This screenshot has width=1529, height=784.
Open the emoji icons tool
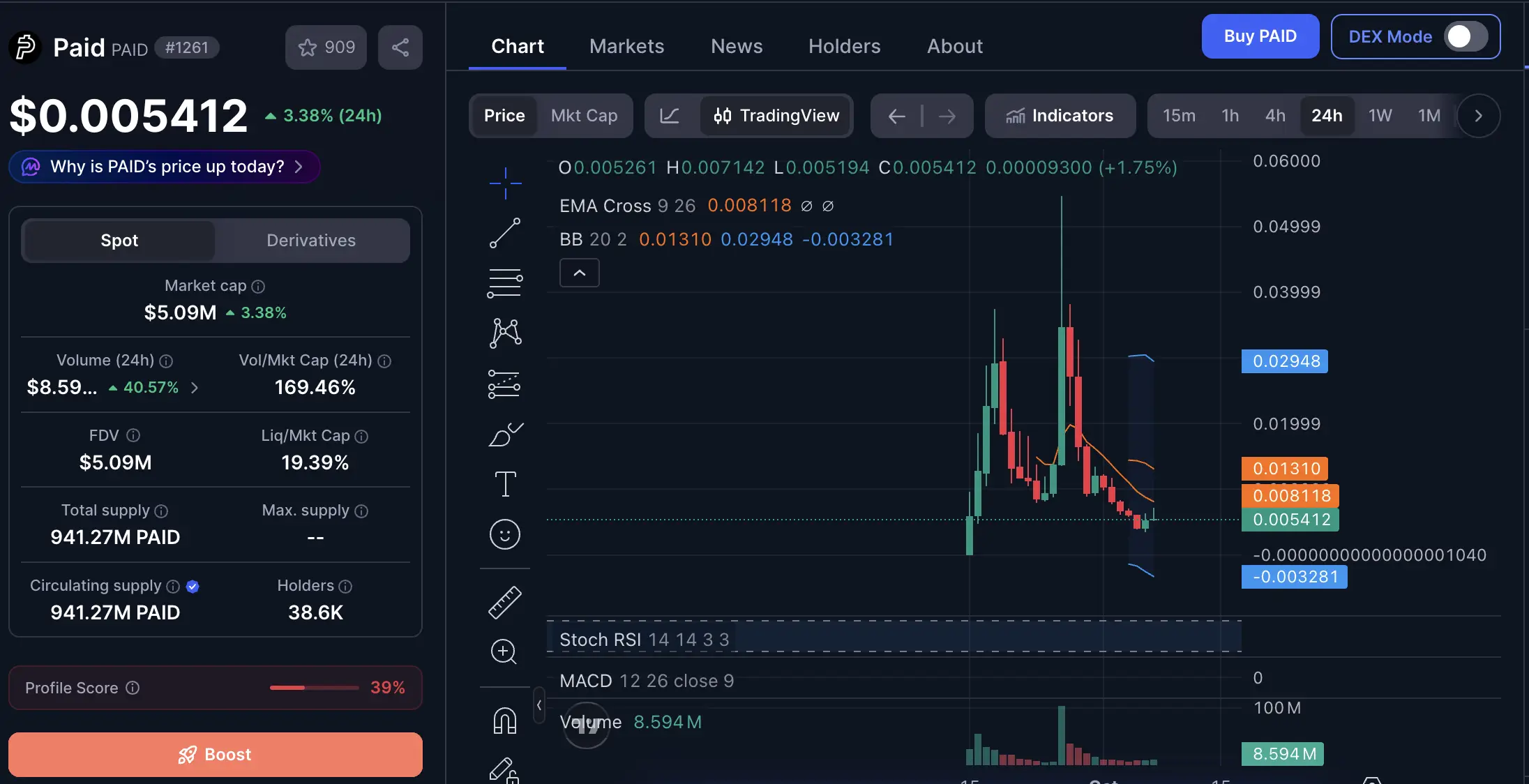click(x=505, y=534)
